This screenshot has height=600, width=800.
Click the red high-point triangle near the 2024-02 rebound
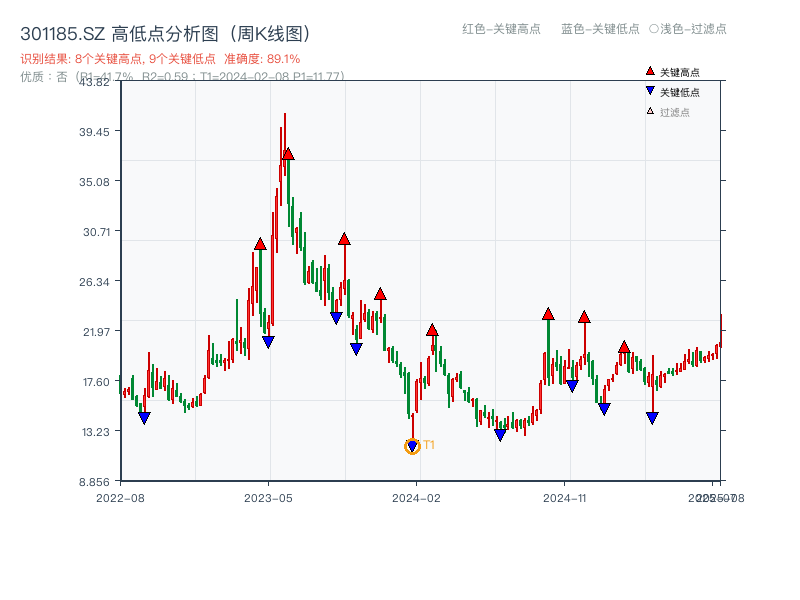click(432, 328)
